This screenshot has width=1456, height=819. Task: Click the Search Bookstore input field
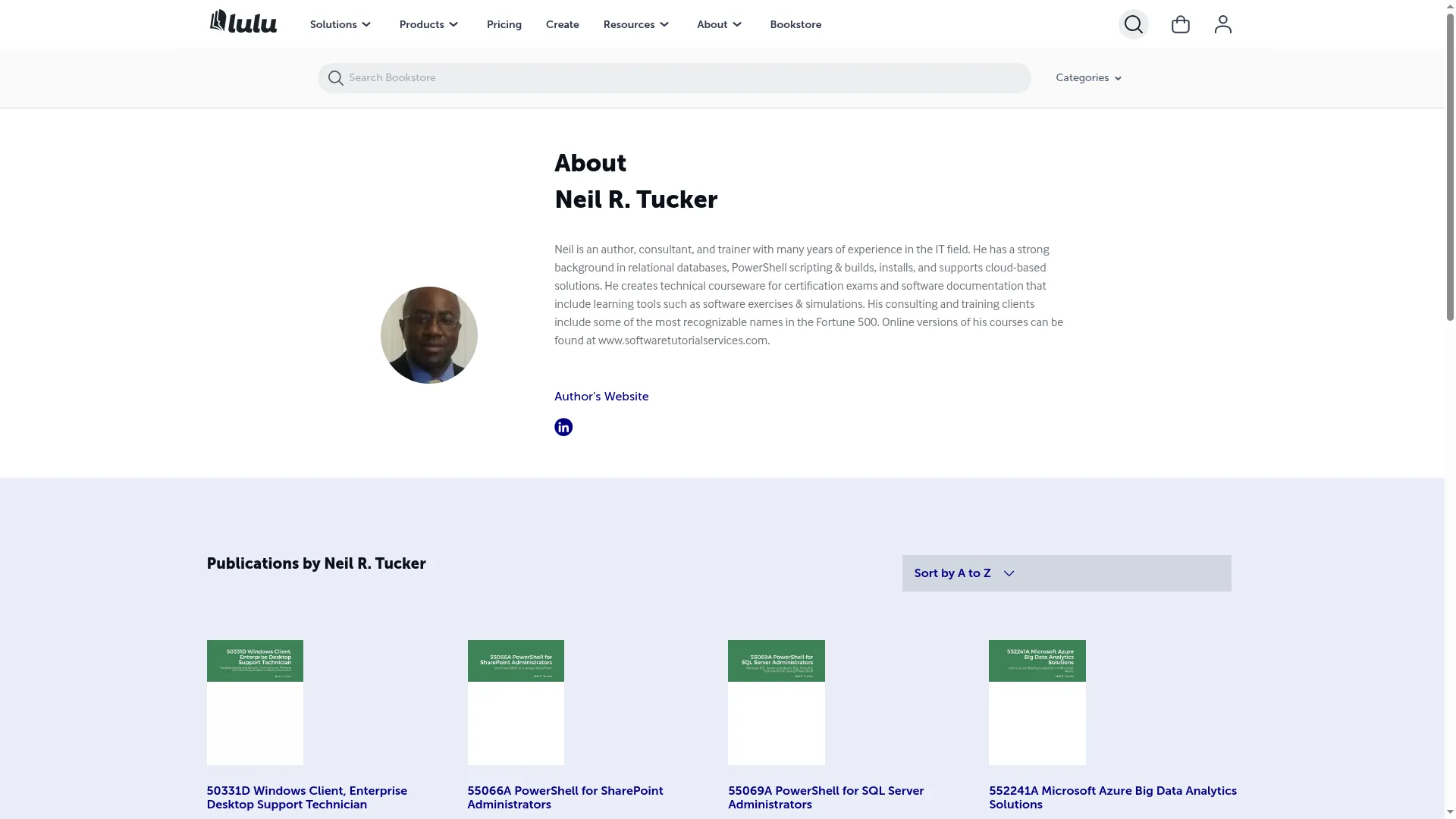(674, 78)
